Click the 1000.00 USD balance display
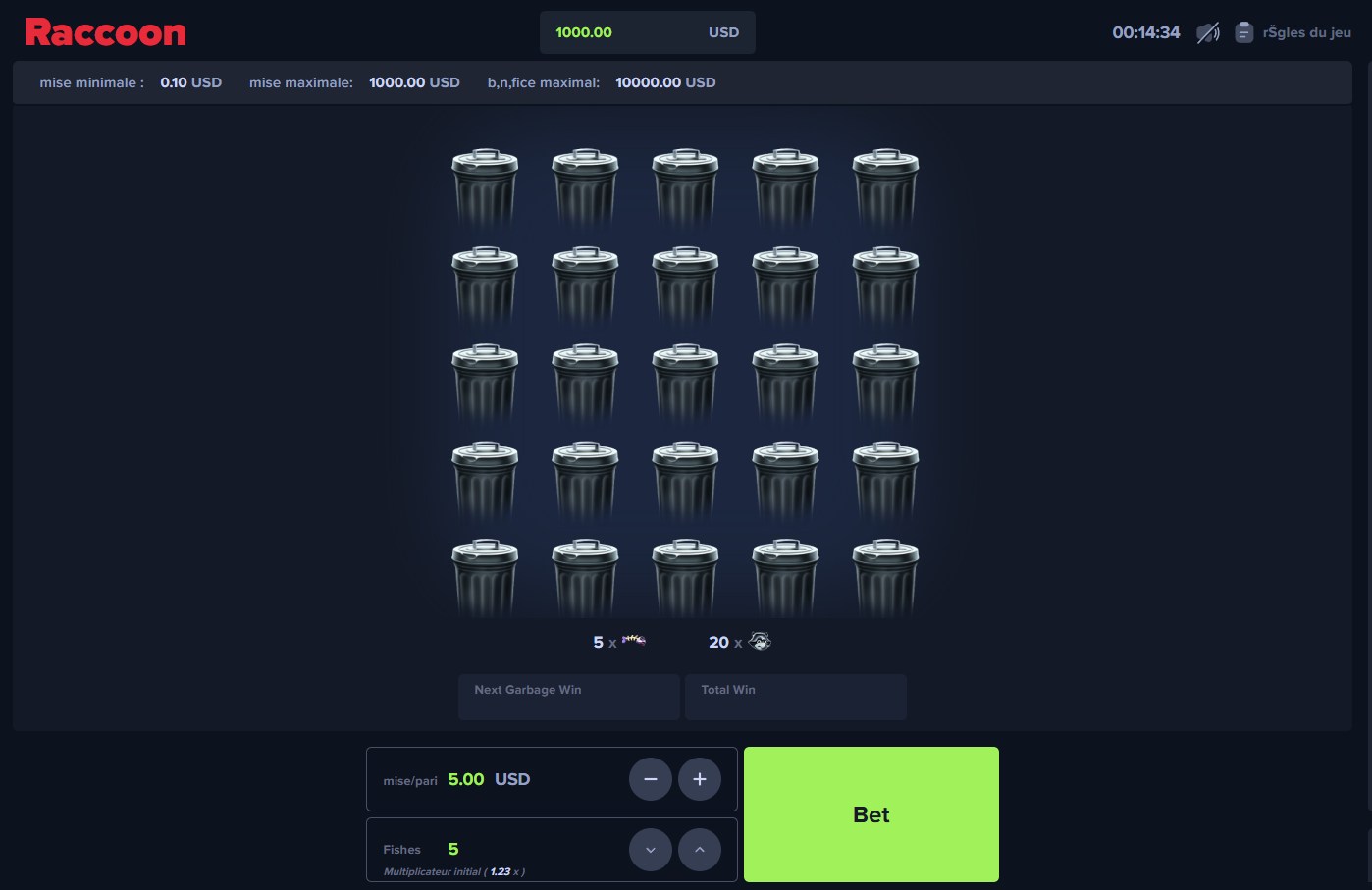 [647, 32]
